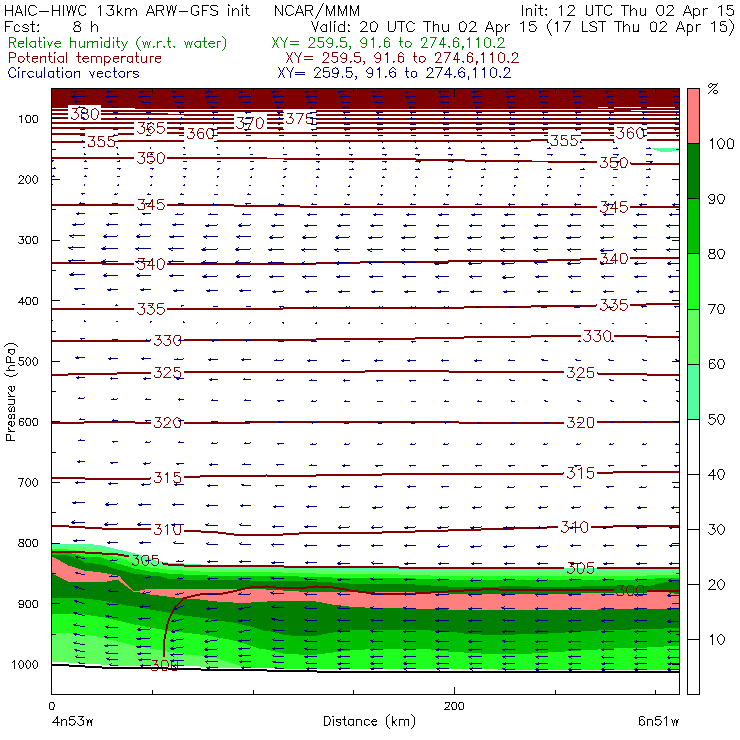Click the 50–60% mint colorbar segment
The image size is (740, 740).
click(x=693, y=392)
